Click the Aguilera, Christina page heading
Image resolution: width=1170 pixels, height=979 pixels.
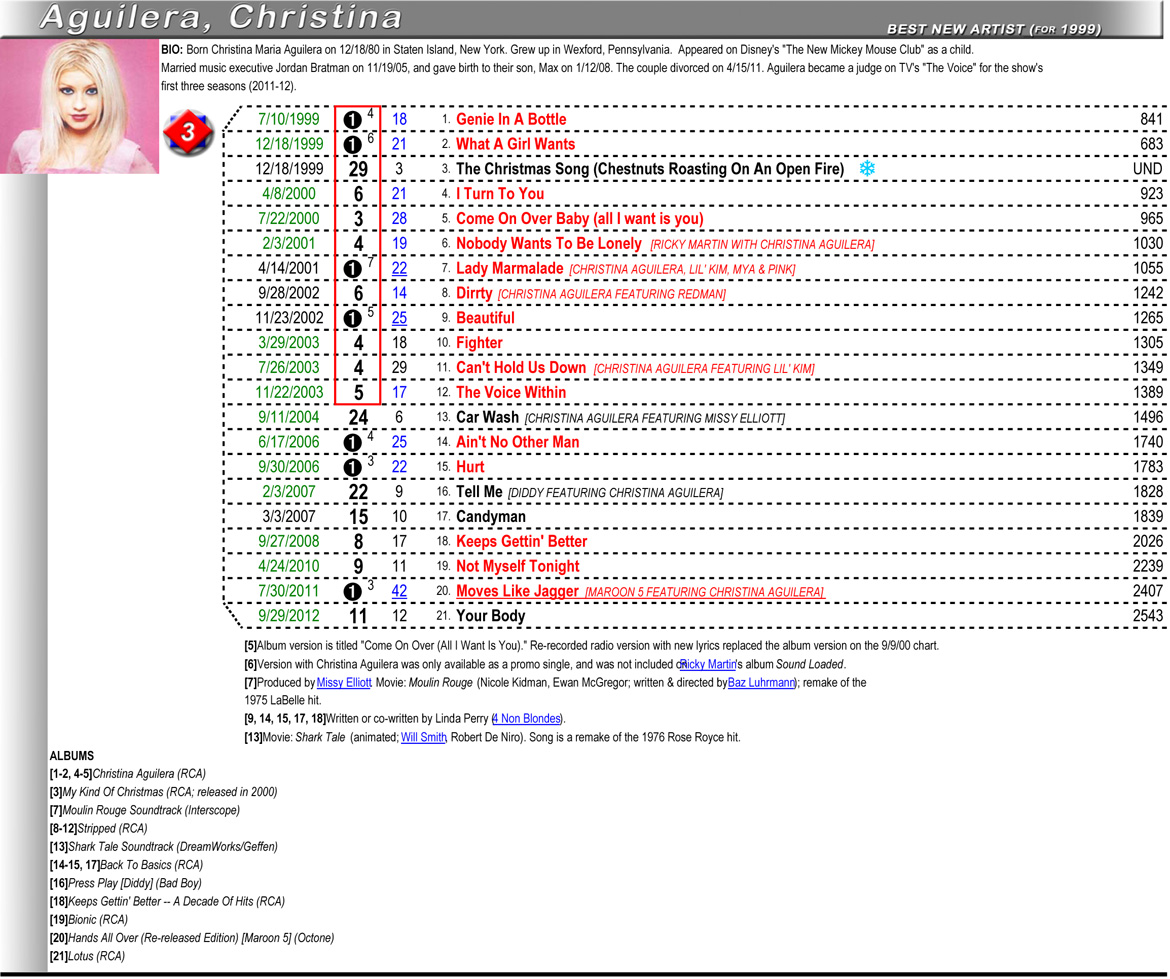click(221, 18)
